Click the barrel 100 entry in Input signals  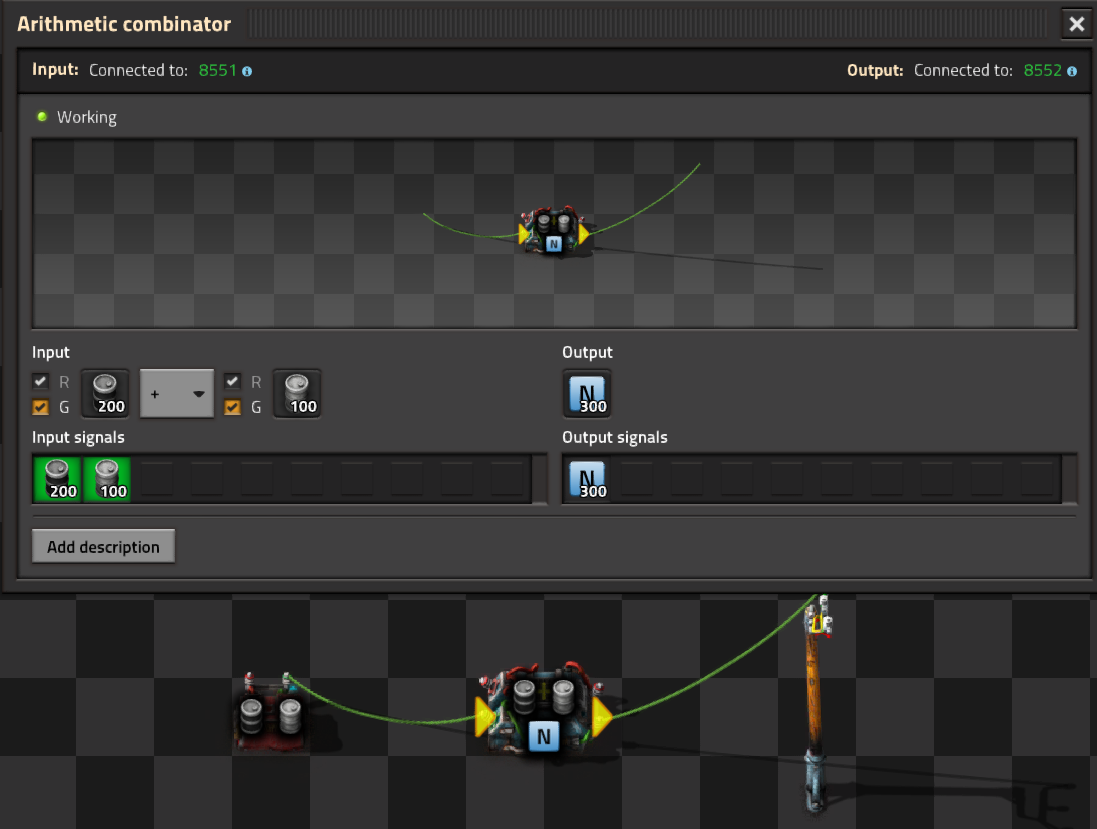[107, 479]
